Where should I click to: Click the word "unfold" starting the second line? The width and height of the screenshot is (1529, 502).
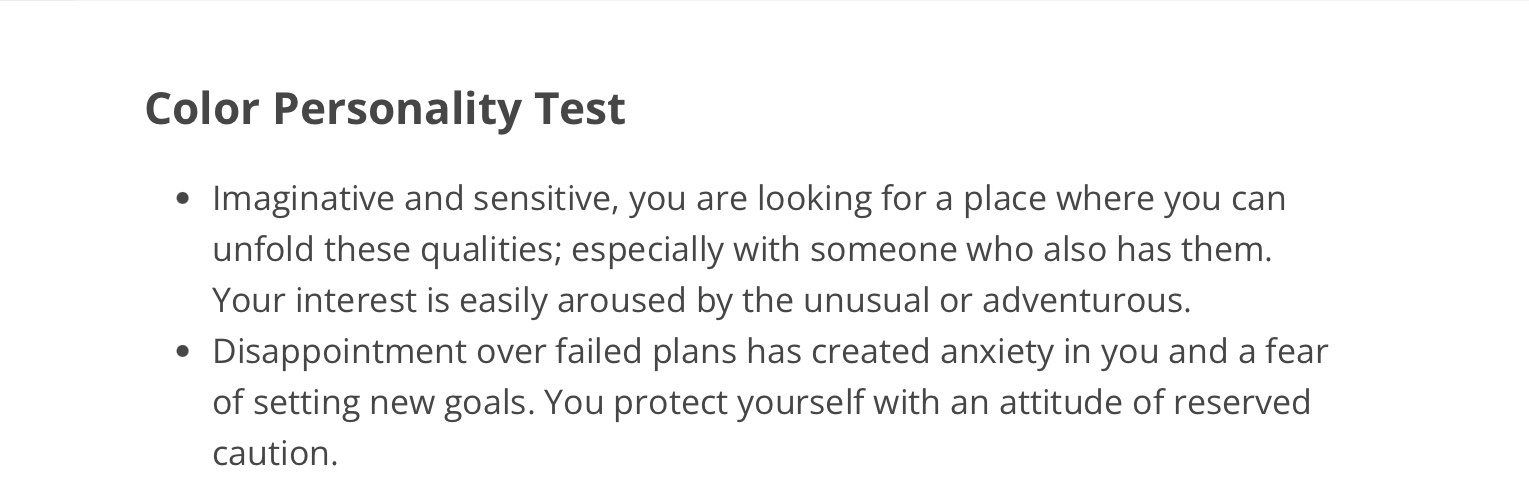click(x=263, y=250)
